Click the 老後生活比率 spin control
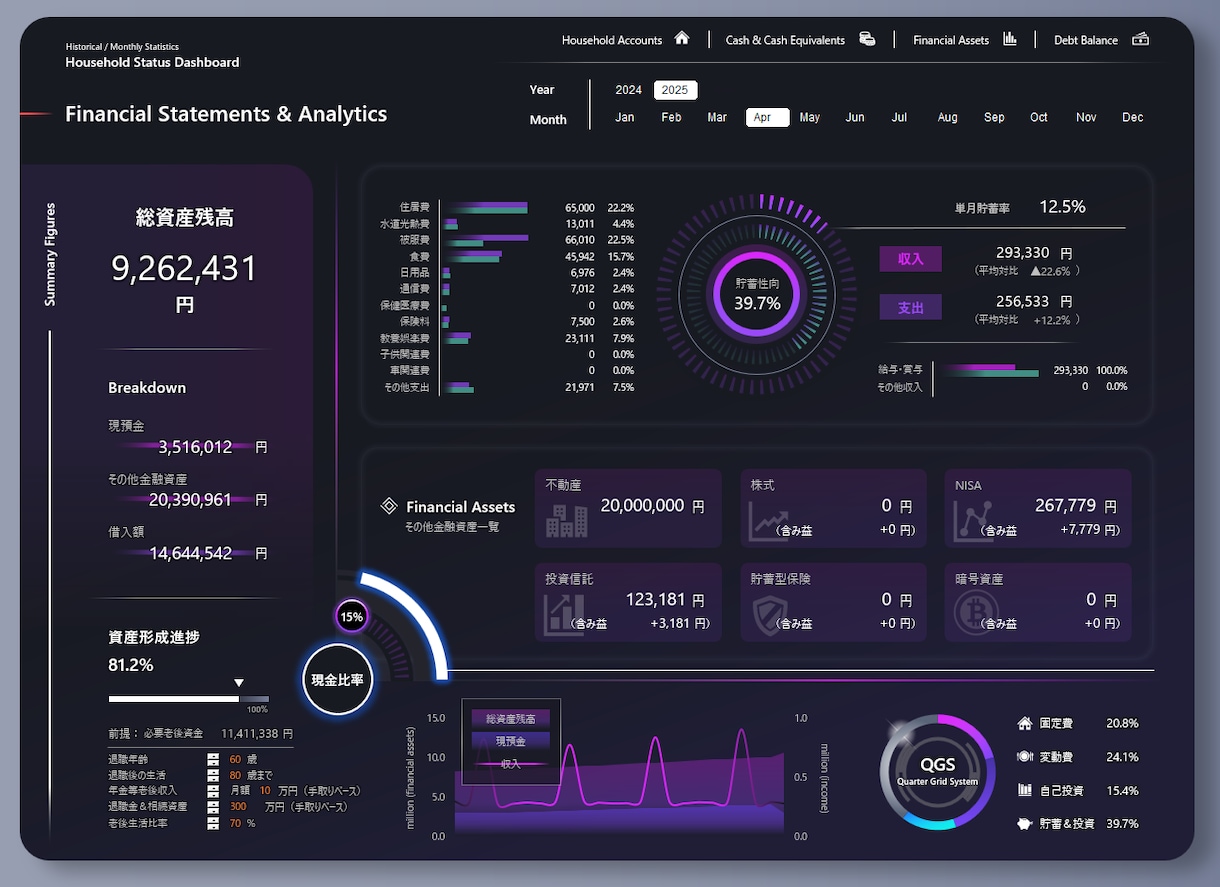The width and height of the screenshot is (1220, 887). (x=213, y=823)
